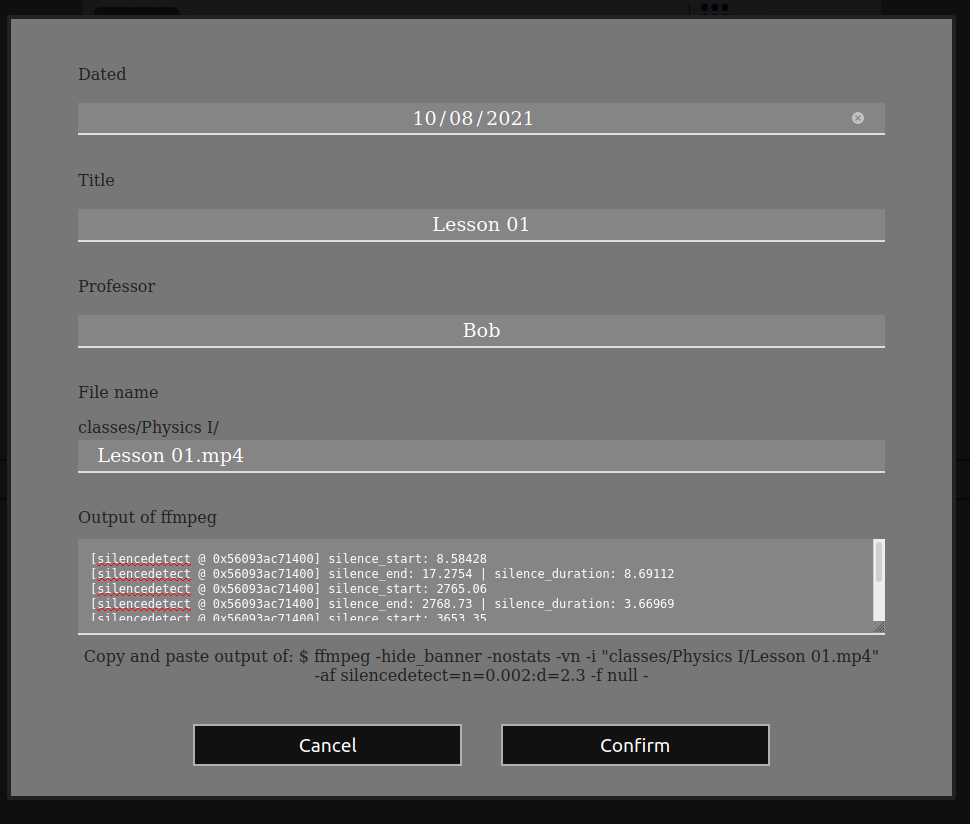Click the line with silence_duration: 8.69112
The height and width of the screenshot is (824, 970).
(382, 573)
